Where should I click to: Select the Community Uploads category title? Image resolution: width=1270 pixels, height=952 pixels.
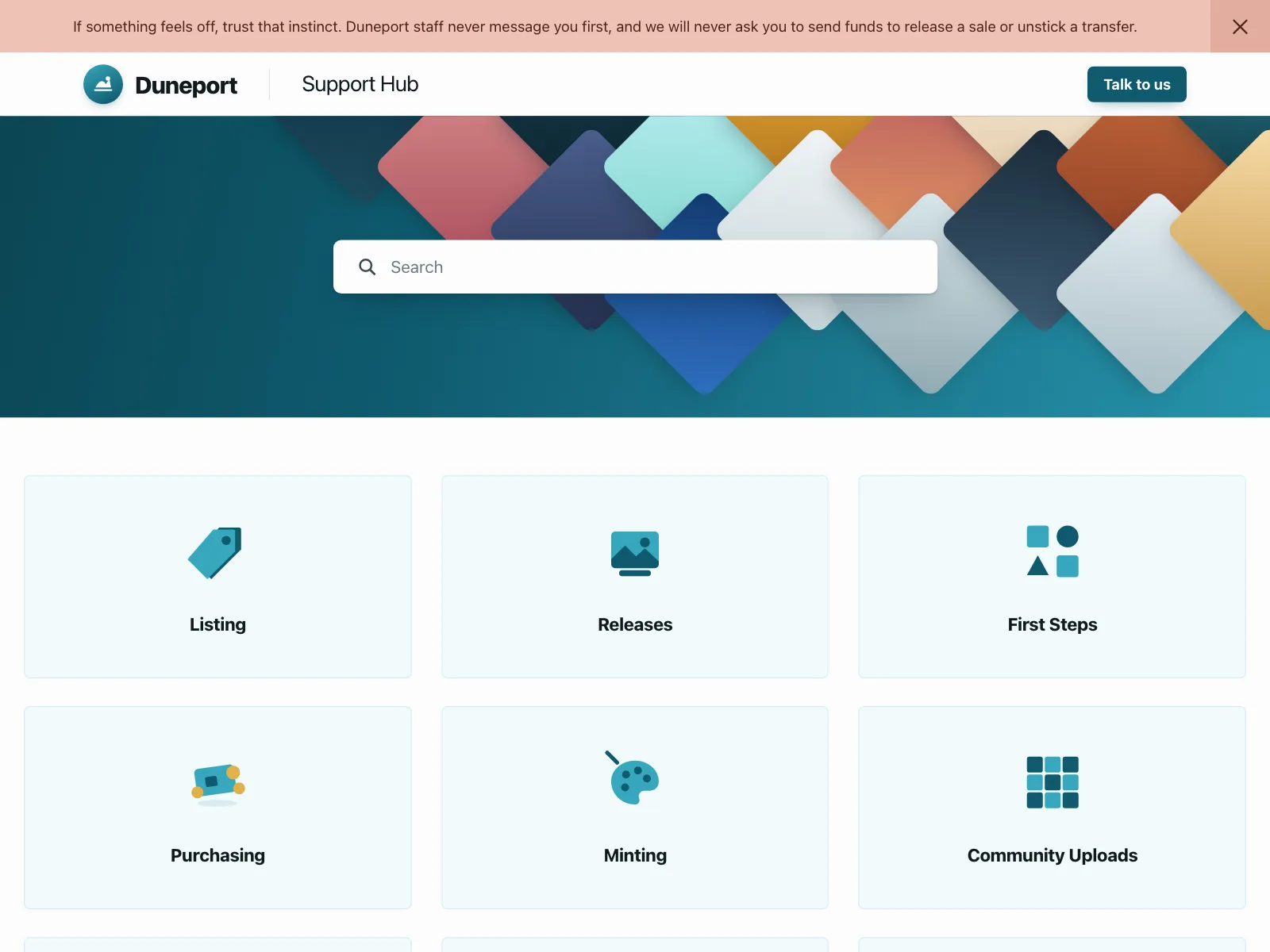1053,855
